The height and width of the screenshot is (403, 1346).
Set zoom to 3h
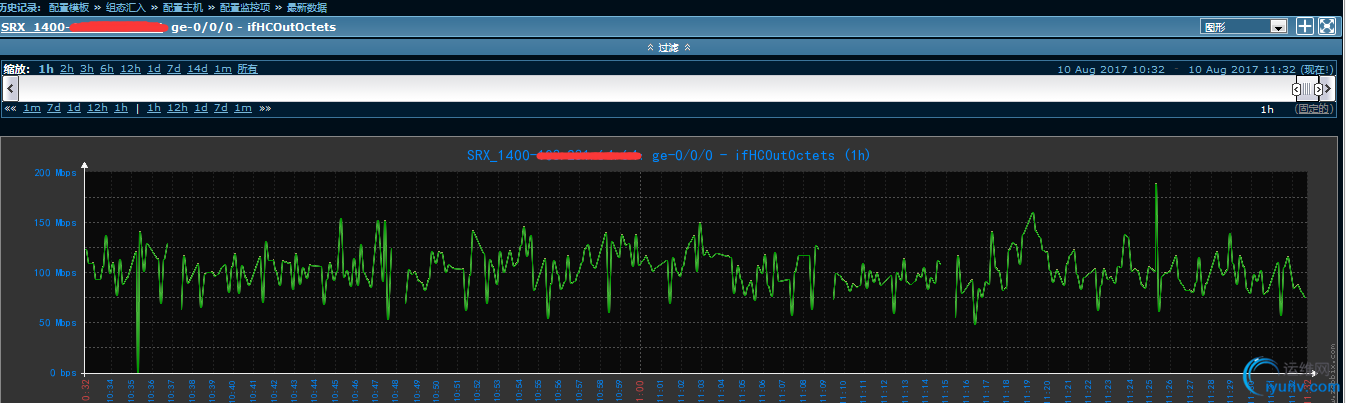click(87, 69)
